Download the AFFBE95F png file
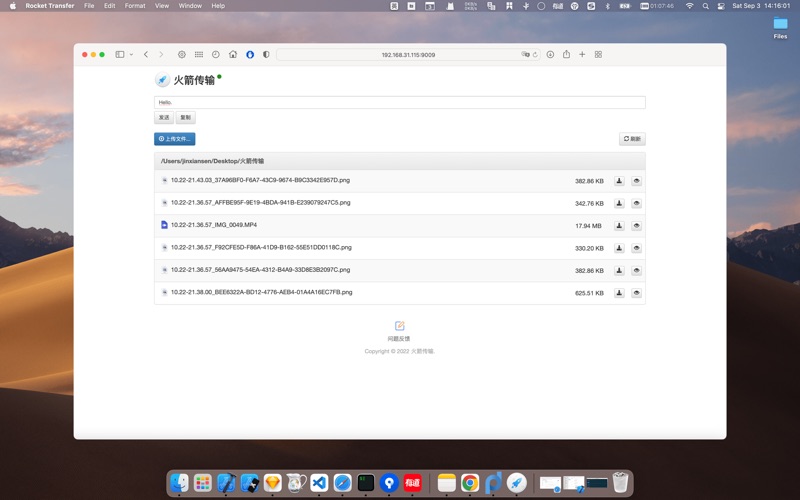Viewport: 800px width, 500px height. point(619,203)
